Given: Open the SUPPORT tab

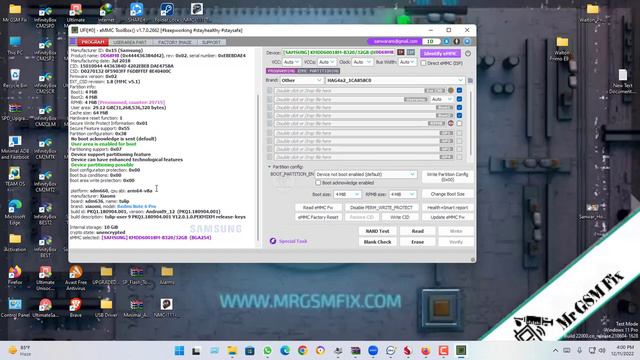Looking at the screenshot, I should coord(211,42).
